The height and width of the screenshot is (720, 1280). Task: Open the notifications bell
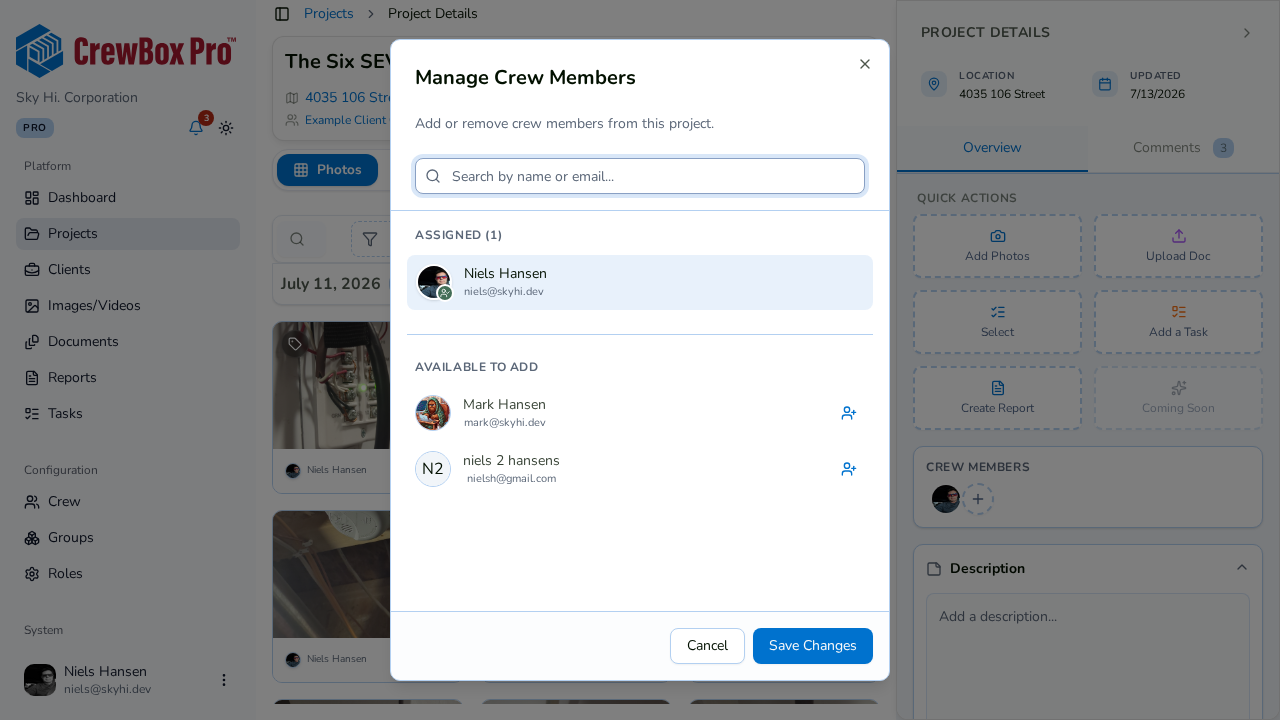(x=196, y=128)
